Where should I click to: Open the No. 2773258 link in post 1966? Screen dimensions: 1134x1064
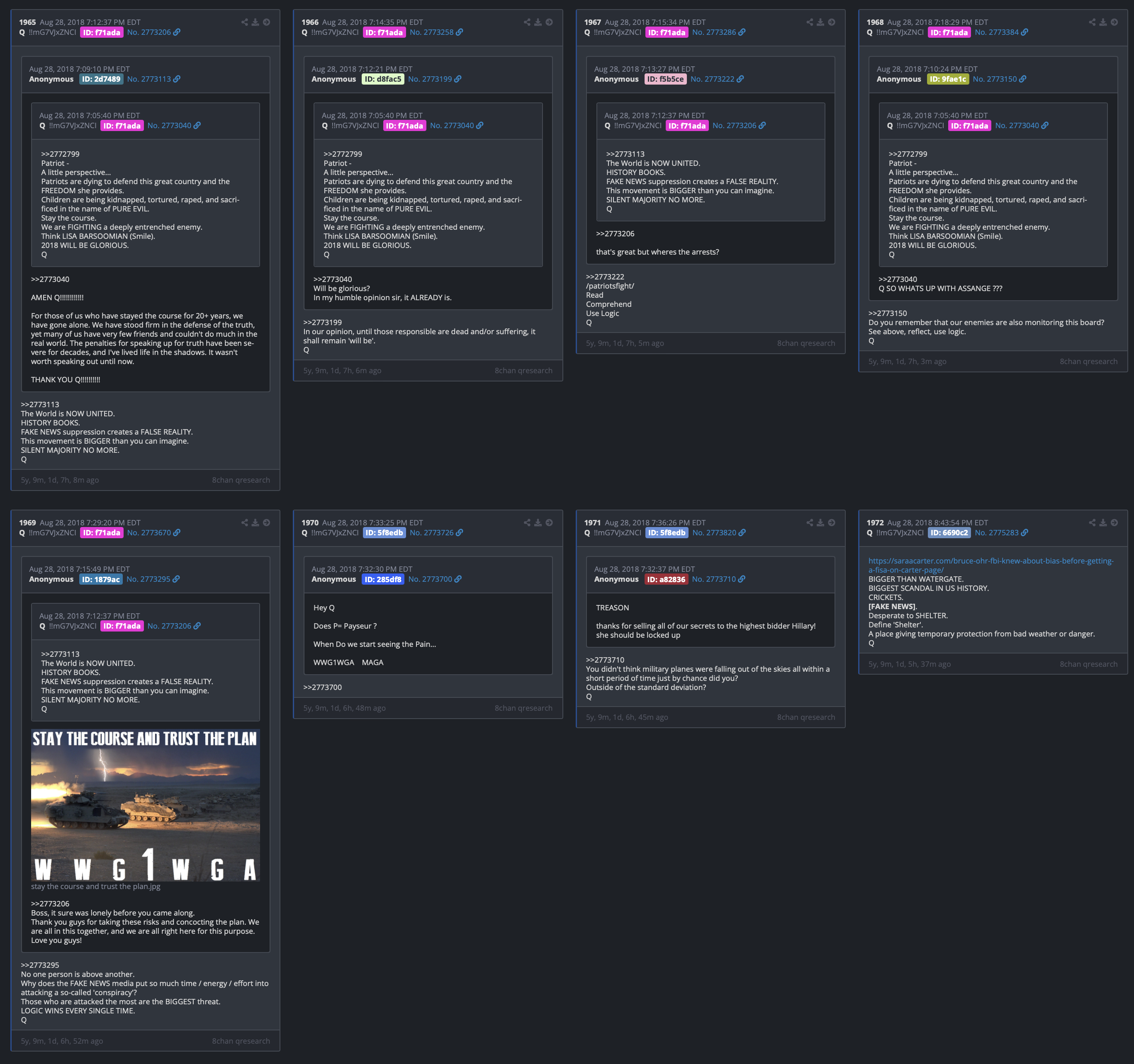pos(436,32)
